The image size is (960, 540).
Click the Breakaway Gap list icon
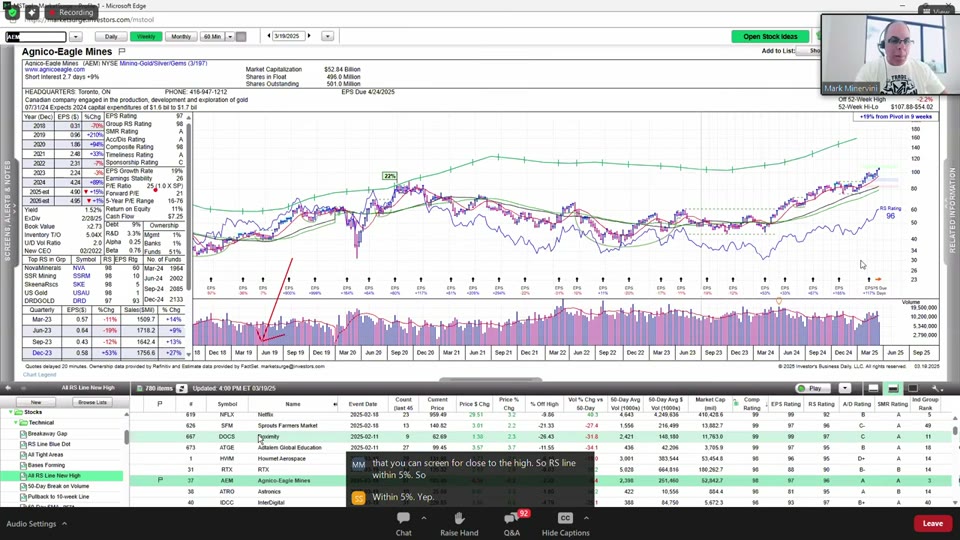click(23, 433)
